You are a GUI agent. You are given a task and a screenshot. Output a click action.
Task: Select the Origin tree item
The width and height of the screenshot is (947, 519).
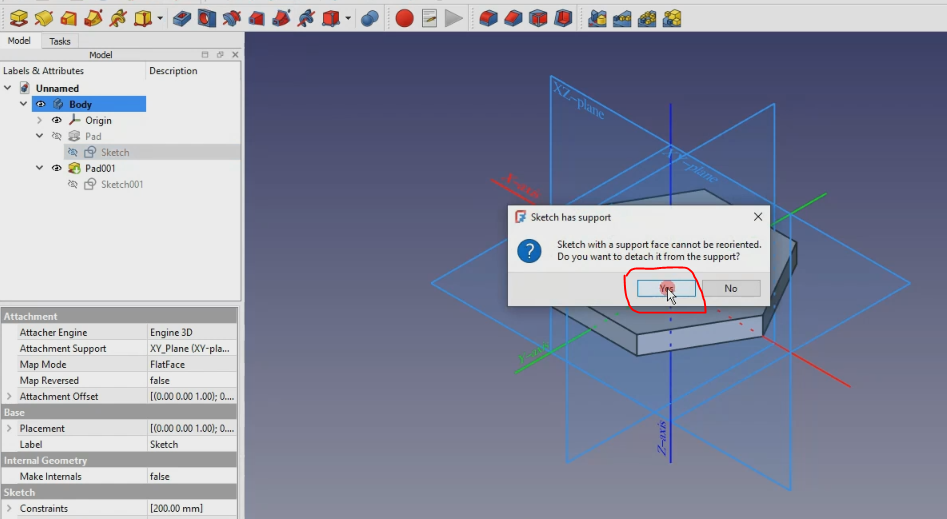98,120
